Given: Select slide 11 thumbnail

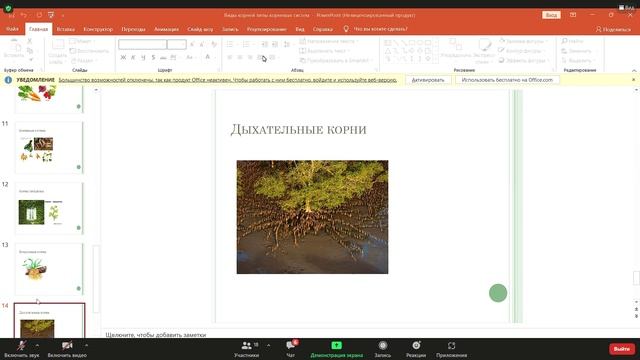Looking at the screenshot, I should pyautogui.click(x=49, y=147).
